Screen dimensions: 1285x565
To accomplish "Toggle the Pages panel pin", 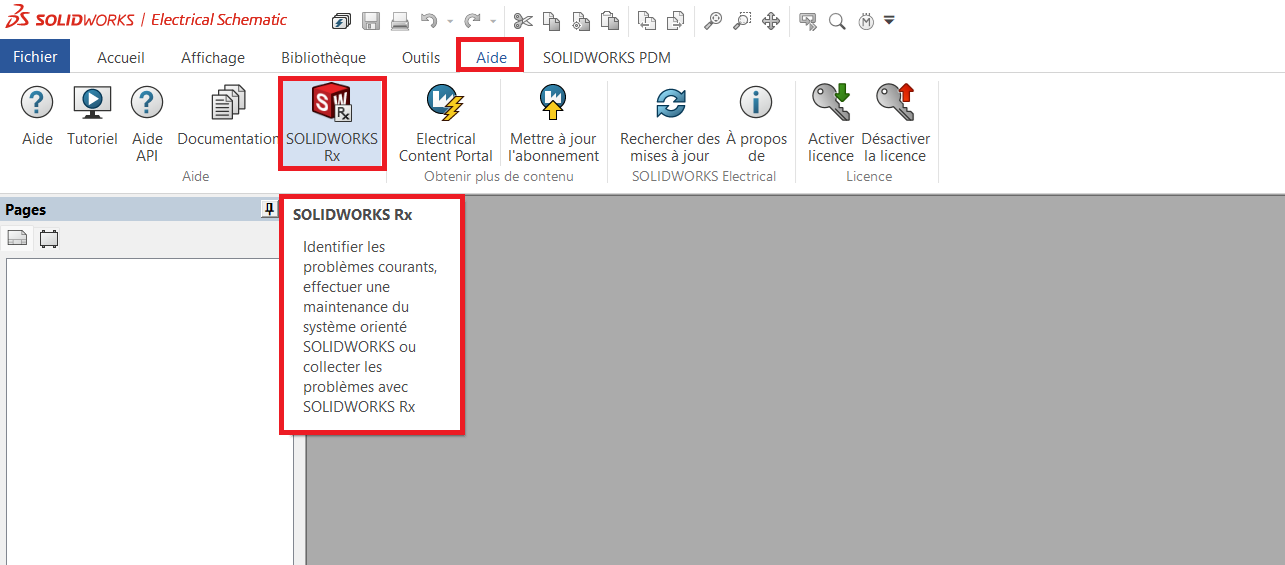I will pos(269,209).
